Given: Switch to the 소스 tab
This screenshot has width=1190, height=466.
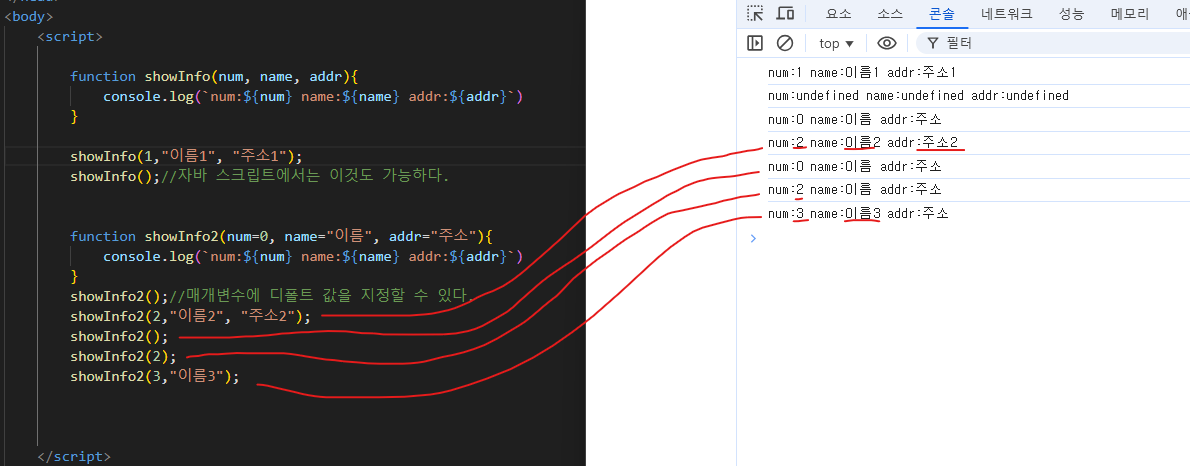Looking at the screenshot, I should (x=889, y=14).
